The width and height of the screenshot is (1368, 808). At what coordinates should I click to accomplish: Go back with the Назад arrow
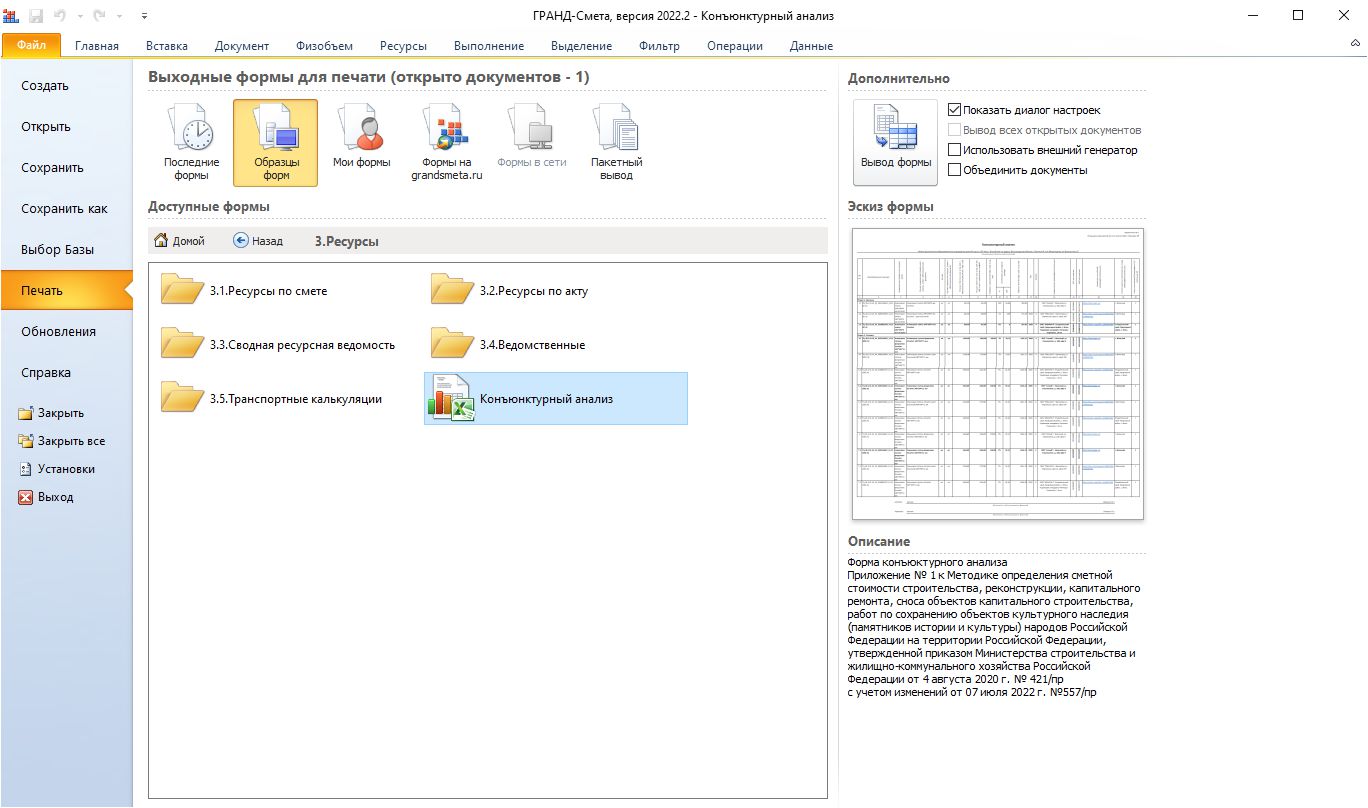pyautogui.click(x=241, y=240)
